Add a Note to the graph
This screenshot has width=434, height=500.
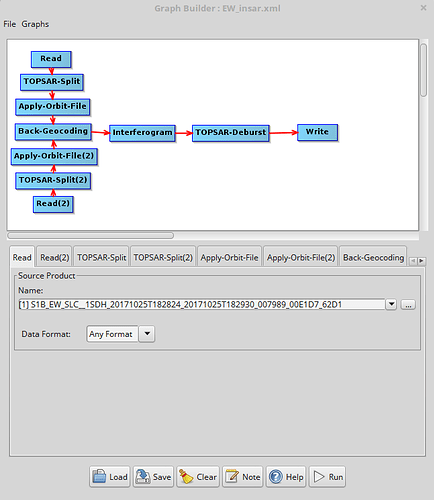point(243,477)
